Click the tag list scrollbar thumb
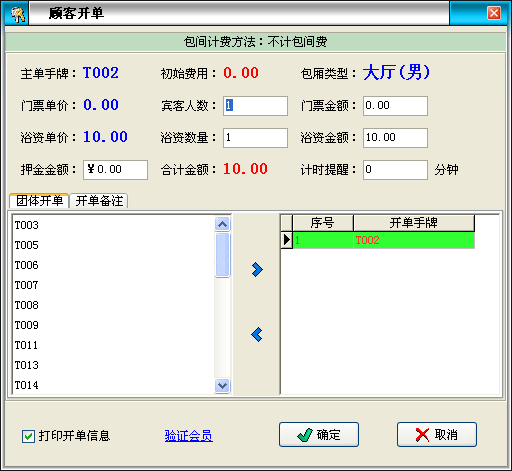 [x=222, y=255]
